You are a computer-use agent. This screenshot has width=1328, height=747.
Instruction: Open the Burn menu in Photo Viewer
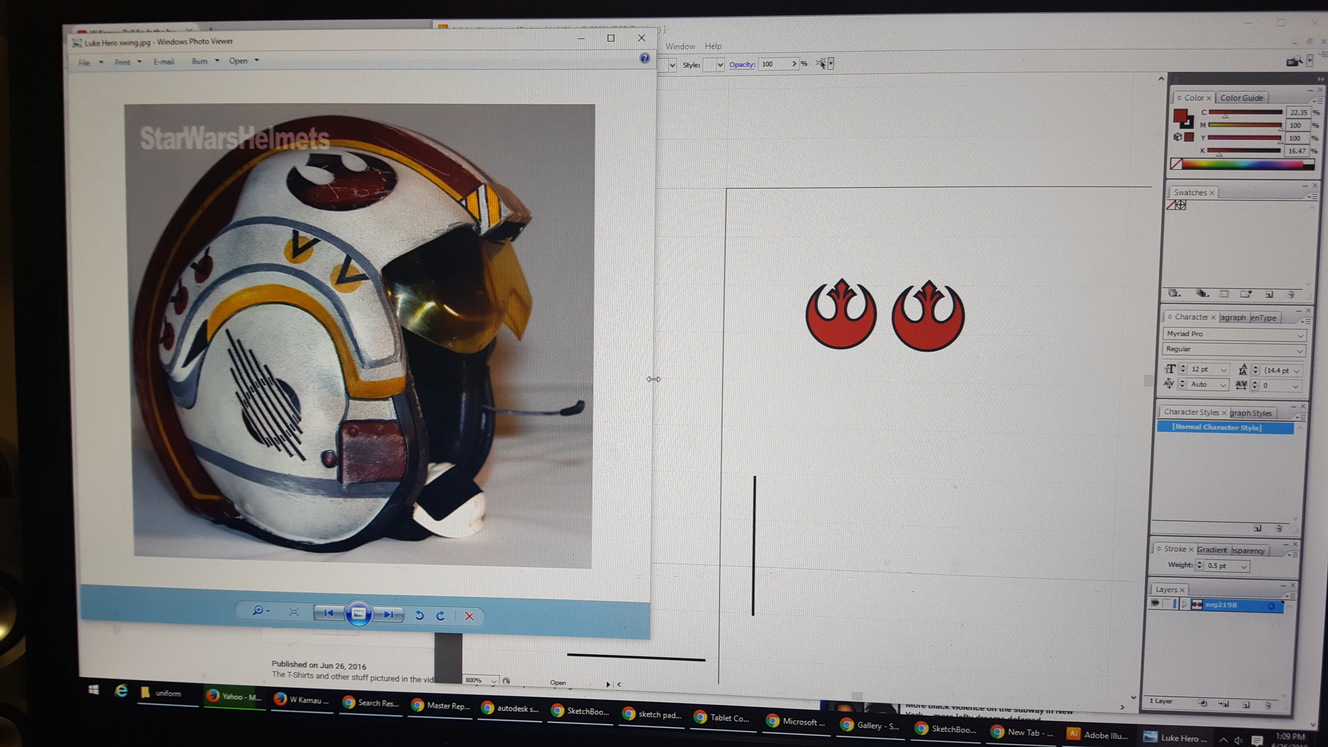[204, 62]
